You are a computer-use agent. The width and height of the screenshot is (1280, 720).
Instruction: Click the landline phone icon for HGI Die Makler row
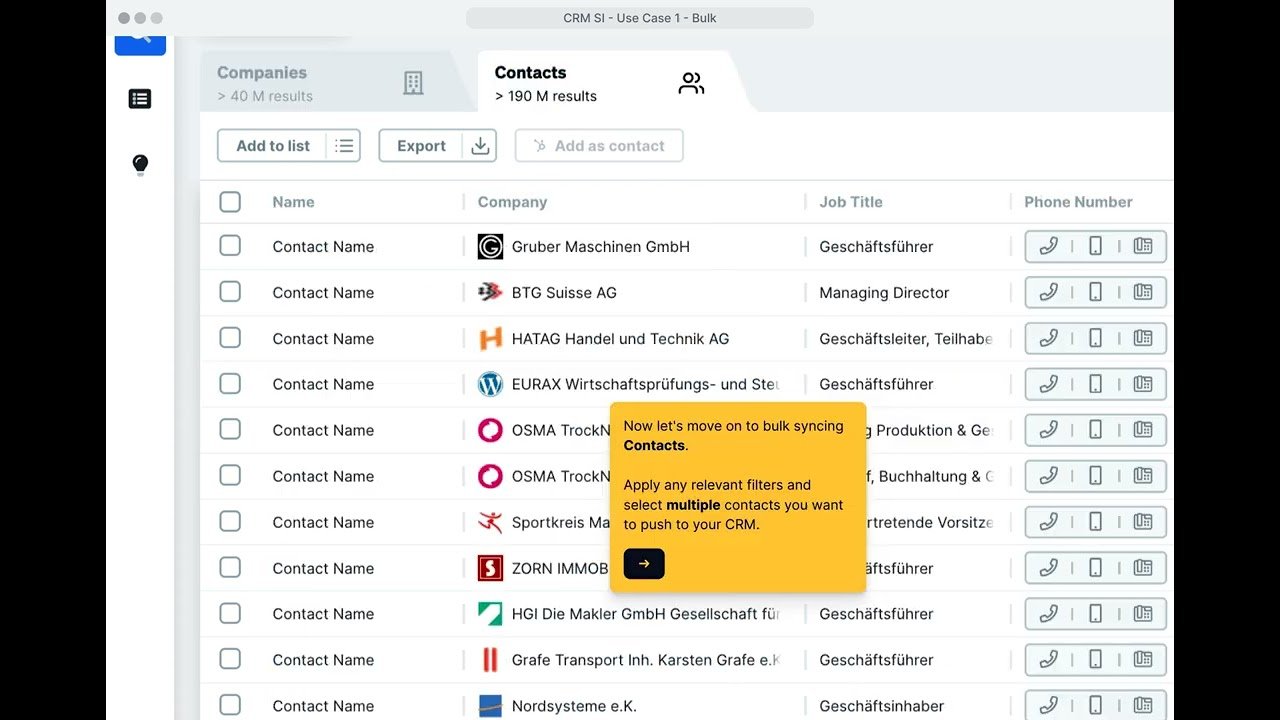click(x=1048, y=614)
